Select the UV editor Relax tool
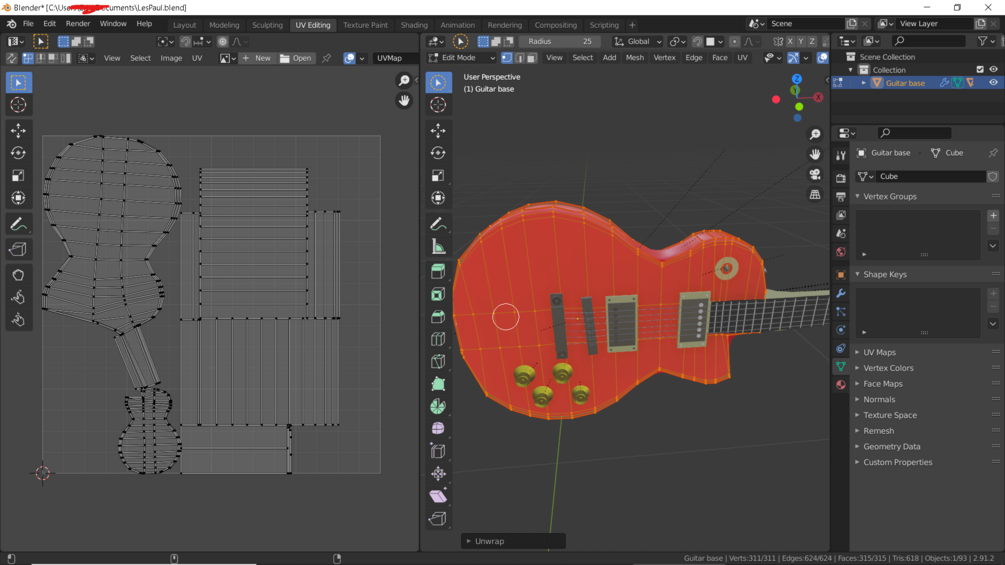The height and width of the screenshot is (565, 1005). pos(19,297)
